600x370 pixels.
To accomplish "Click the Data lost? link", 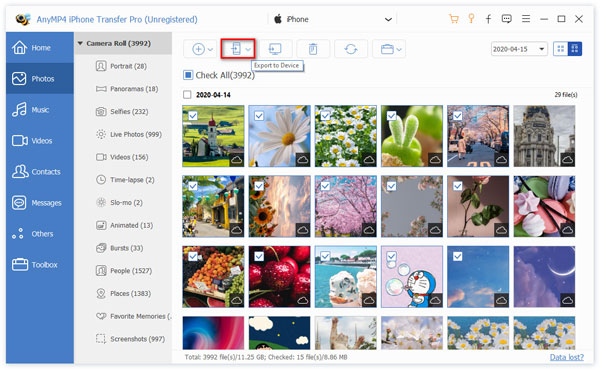I will click(x=567, y=357).
